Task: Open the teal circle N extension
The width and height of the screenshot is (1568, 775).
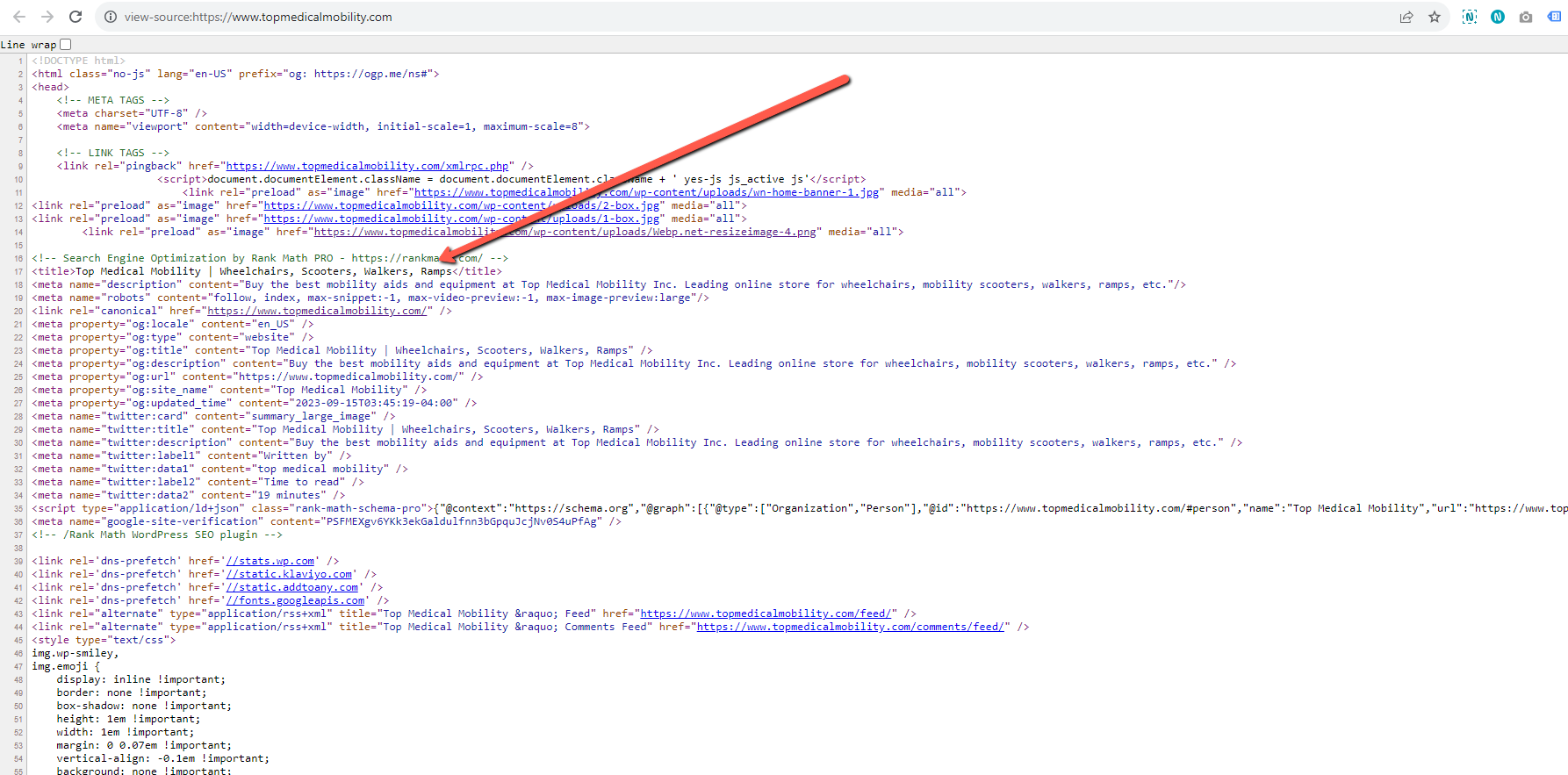Action: click(x=1498, y=17)
